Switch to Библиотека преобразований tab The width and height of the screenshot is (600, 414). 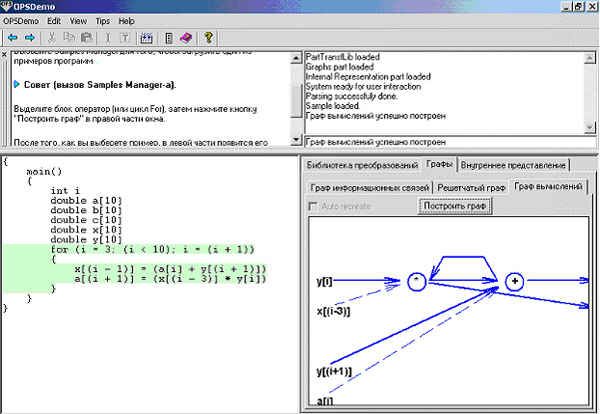pyautogui.click(x=362, y=165)
